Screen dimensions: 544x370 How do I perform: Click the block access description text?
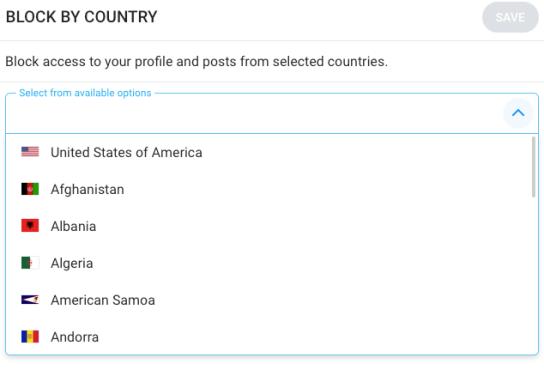(x=196, y=61)
